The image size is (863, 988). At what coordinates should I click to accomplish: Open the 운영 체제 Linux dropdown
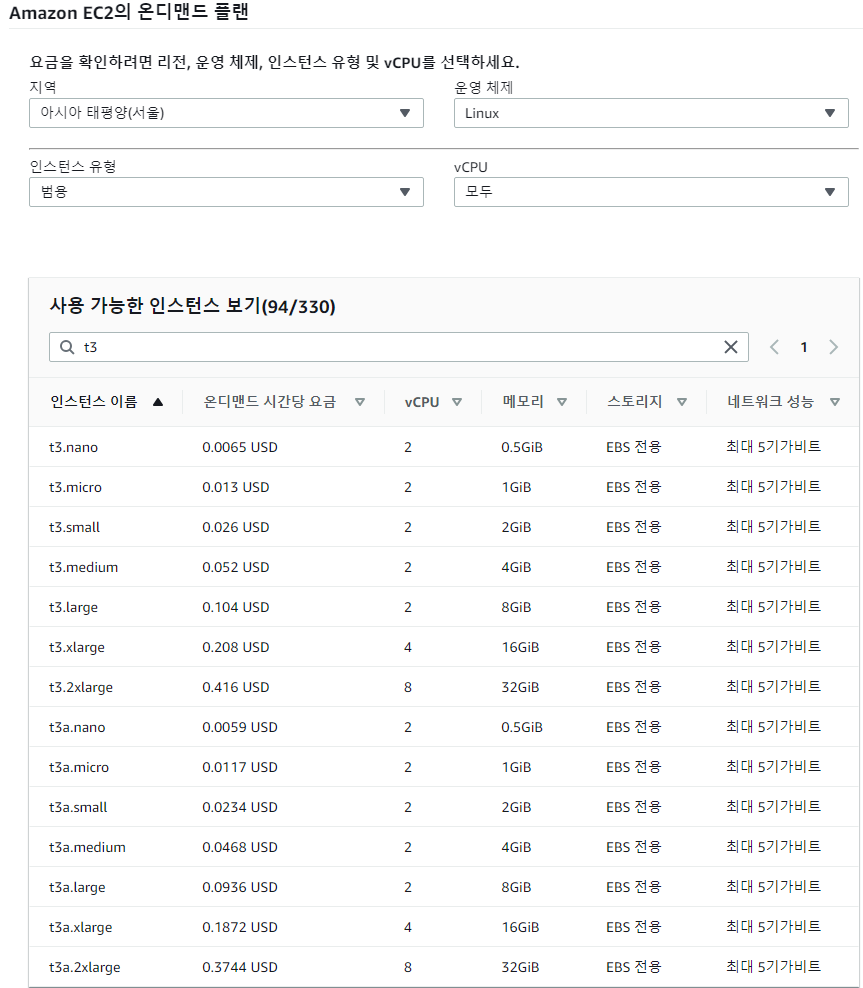651,113
